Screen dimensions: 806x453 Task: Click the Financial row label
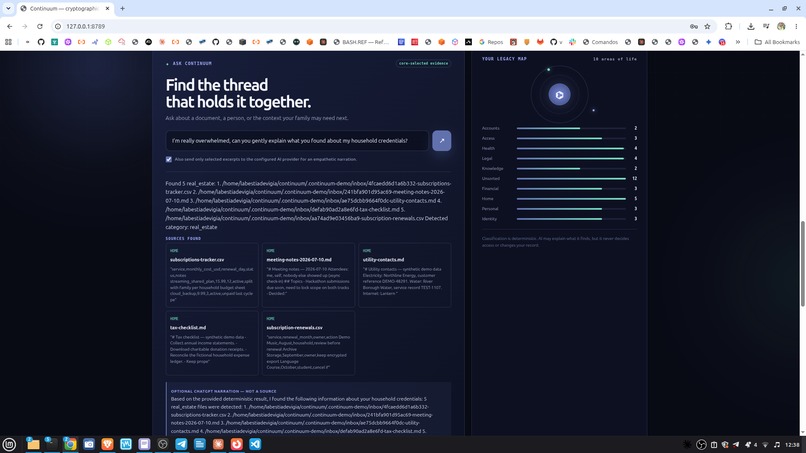[490, 188]
